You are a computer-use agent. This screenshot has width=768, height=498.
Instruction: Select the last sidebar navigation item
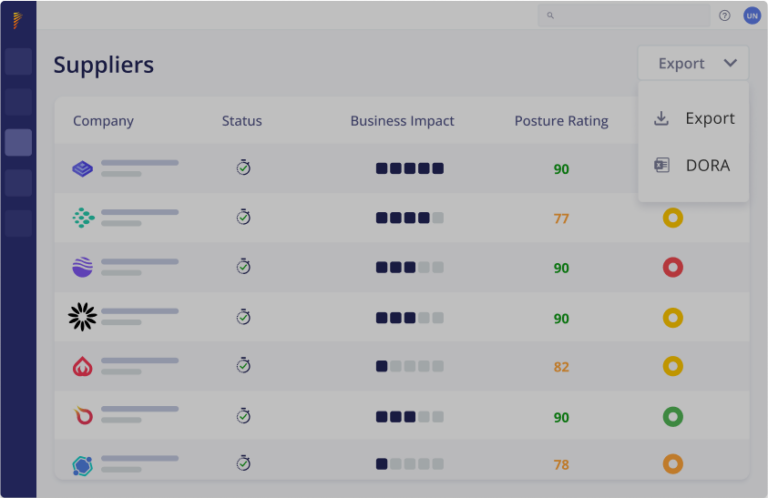click(x=18, y=223)
